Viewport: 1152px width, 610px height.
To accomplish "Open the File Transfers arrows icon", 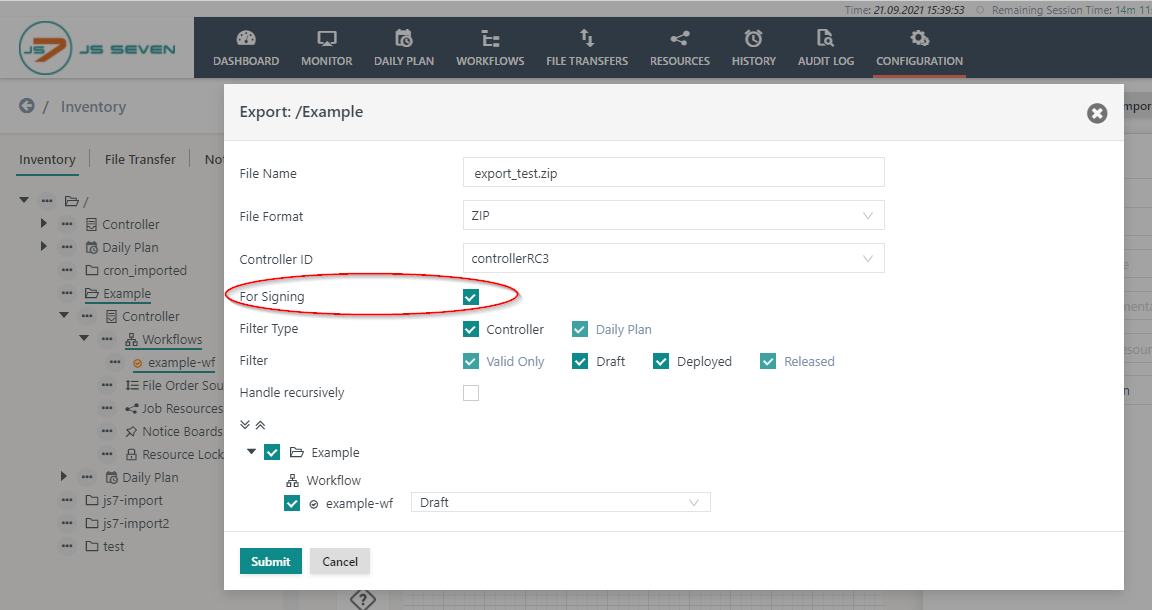I will pos(586,37).
